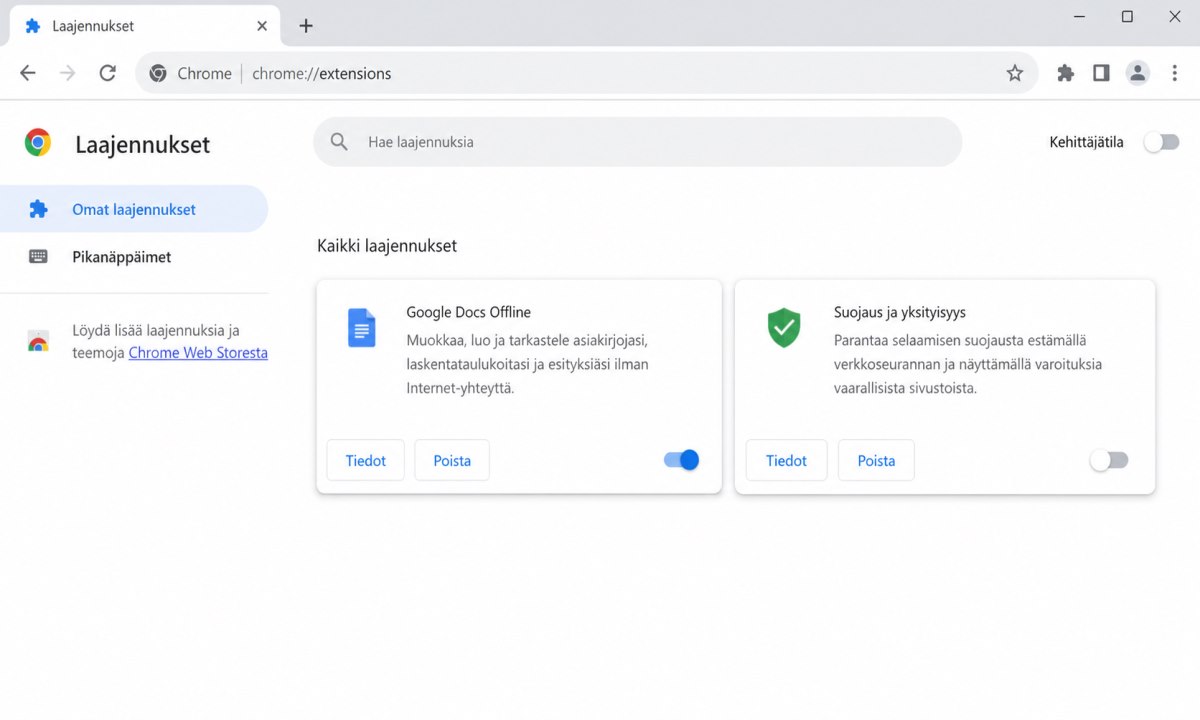Image resolution: width=1200 pixels, height=720 pixels.
Task: Click the Kehittäjätila label
Action: point(1086,142)
